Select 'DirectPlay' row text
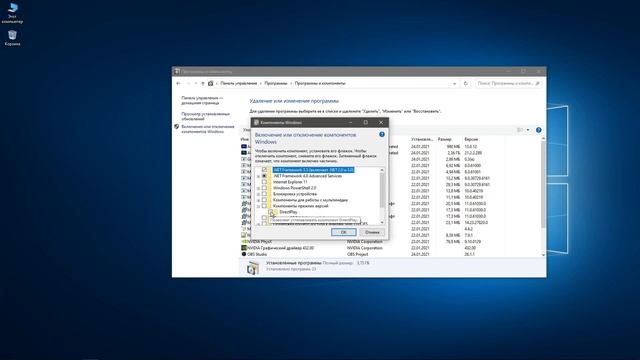This screenshot has width=640, height=360. coord(288,212)
